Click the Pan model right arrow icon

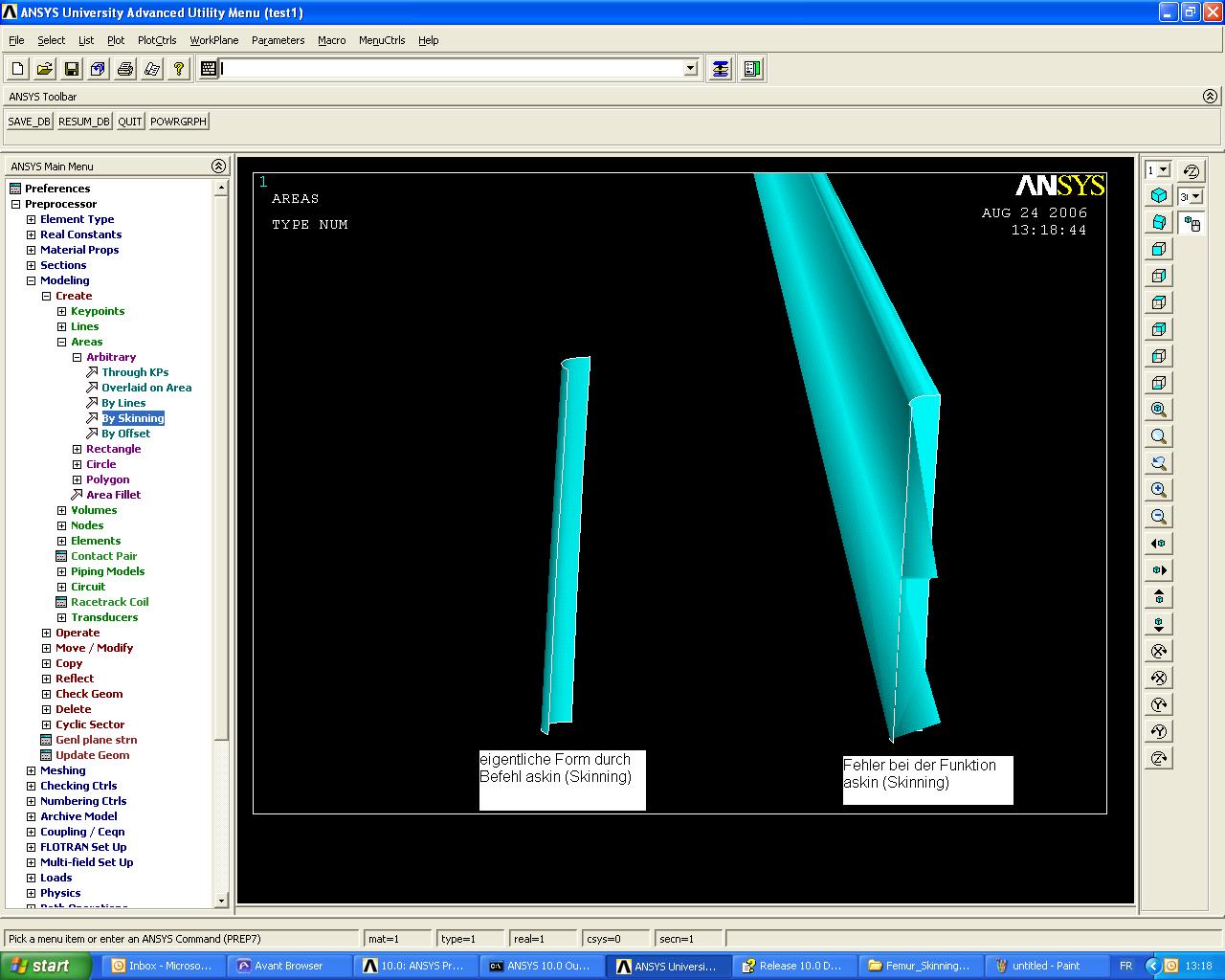[x=1159, y=570]
